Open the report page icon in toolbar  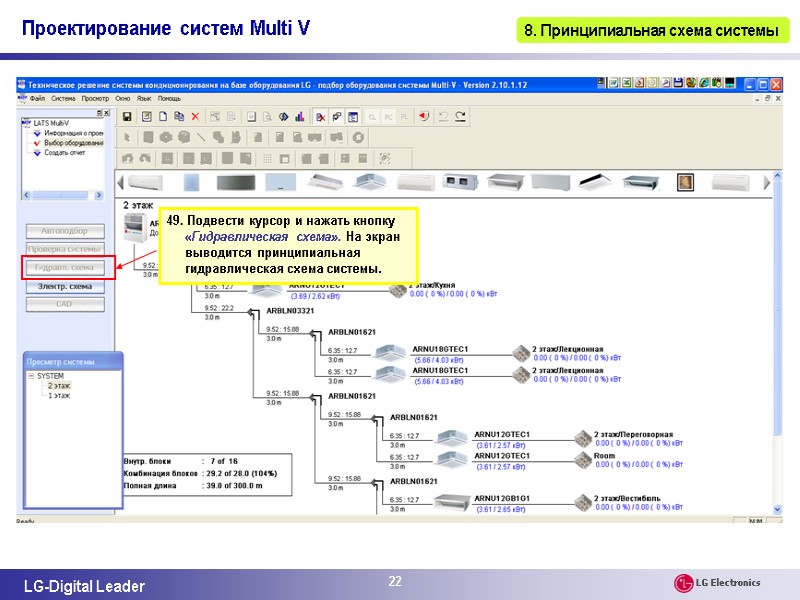(251, 117)
